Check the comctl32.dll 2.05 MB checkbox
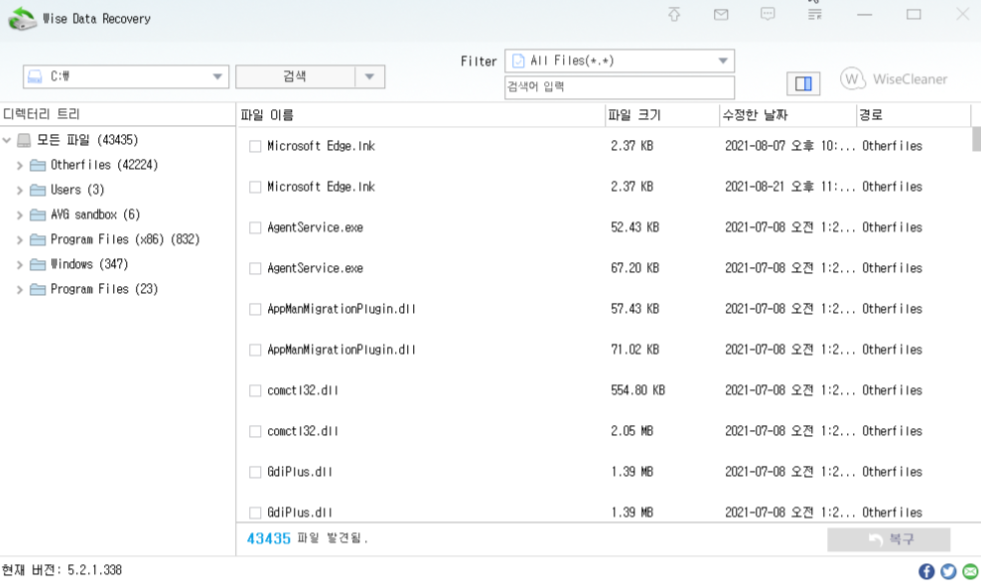Screen dimensions: 981x584 [x=255, y=431]
